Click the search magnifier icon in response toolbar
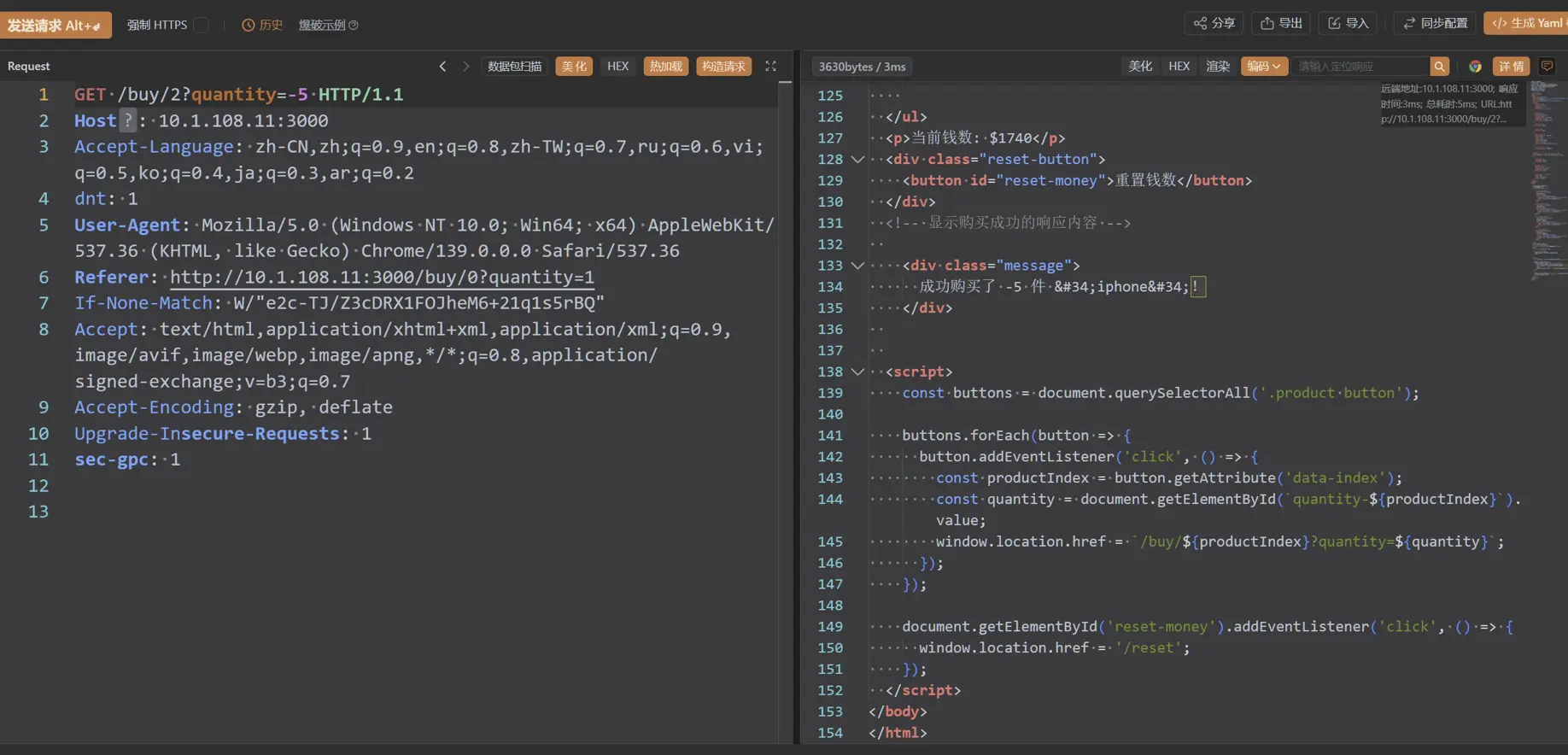 point(1440,66)
